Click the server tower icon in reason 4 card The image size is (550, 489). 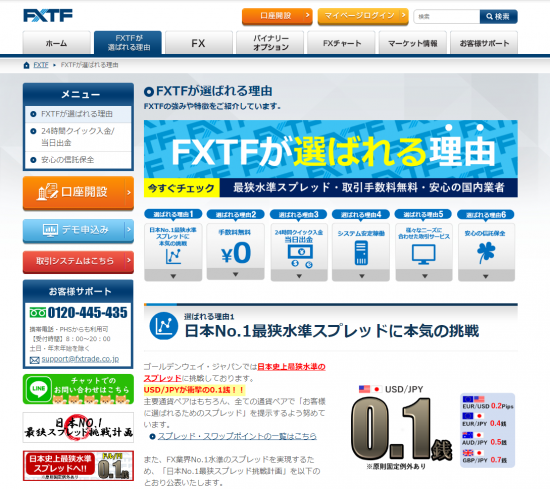pyautogui.click(x=361, y=253)
